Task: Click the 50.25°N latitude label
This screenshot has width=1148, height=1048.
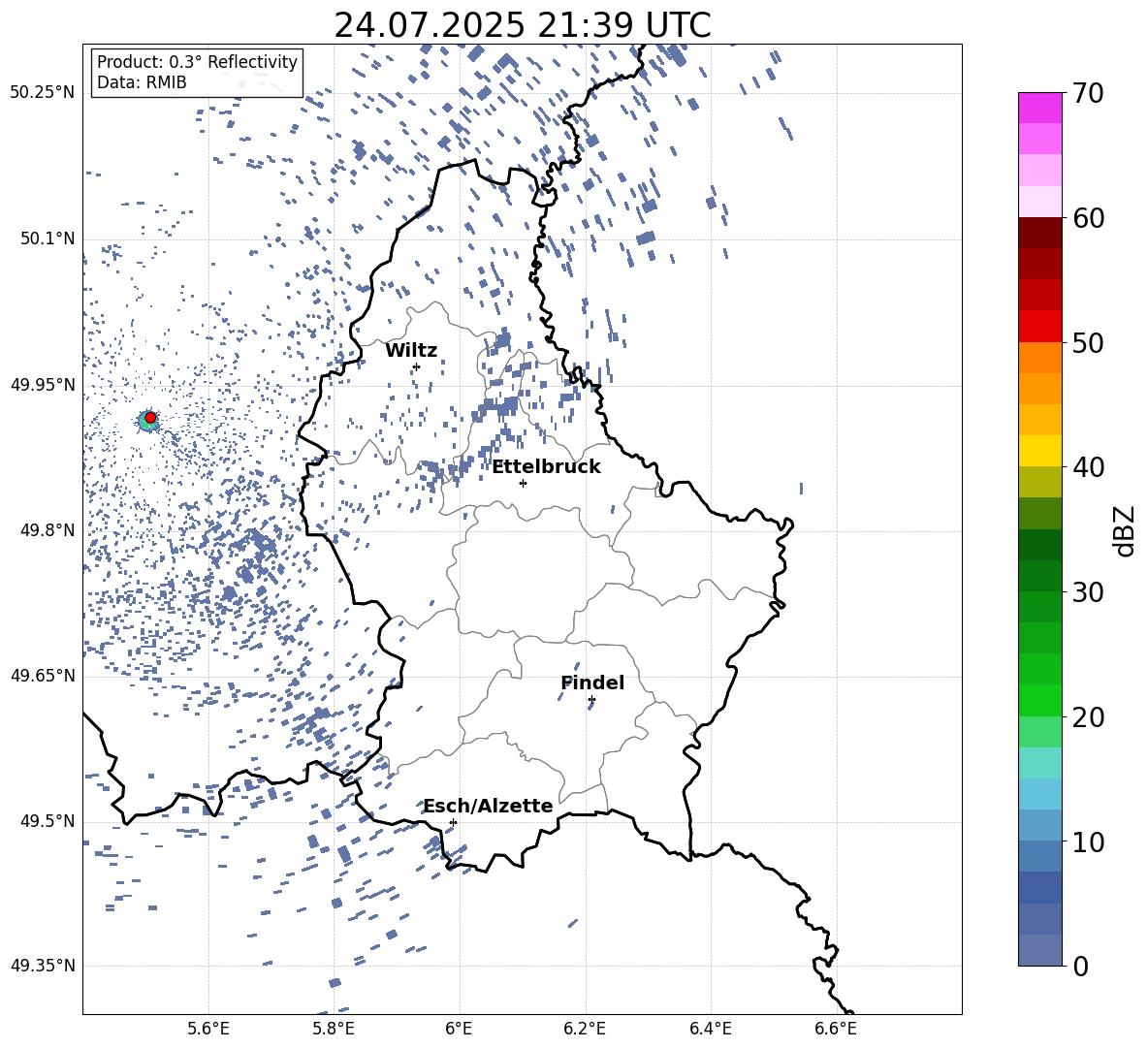Action: [43, 93]
